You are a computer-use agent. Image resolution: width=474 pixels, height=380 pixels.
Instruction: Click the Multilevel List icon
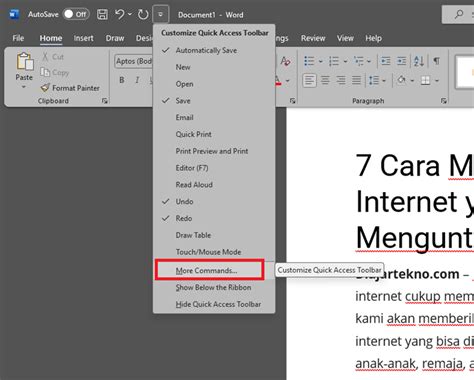359,61
